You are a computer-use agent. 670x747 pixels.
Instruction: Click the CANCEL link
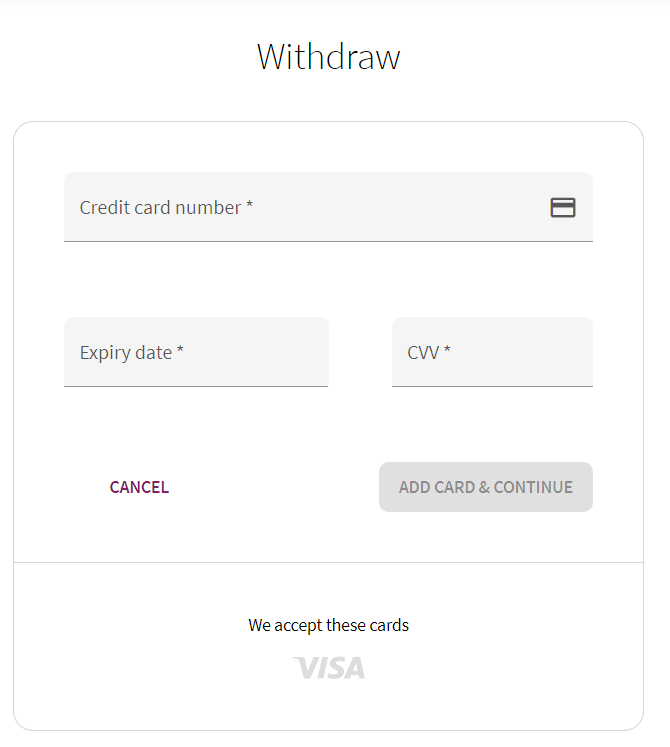(139, 487)
